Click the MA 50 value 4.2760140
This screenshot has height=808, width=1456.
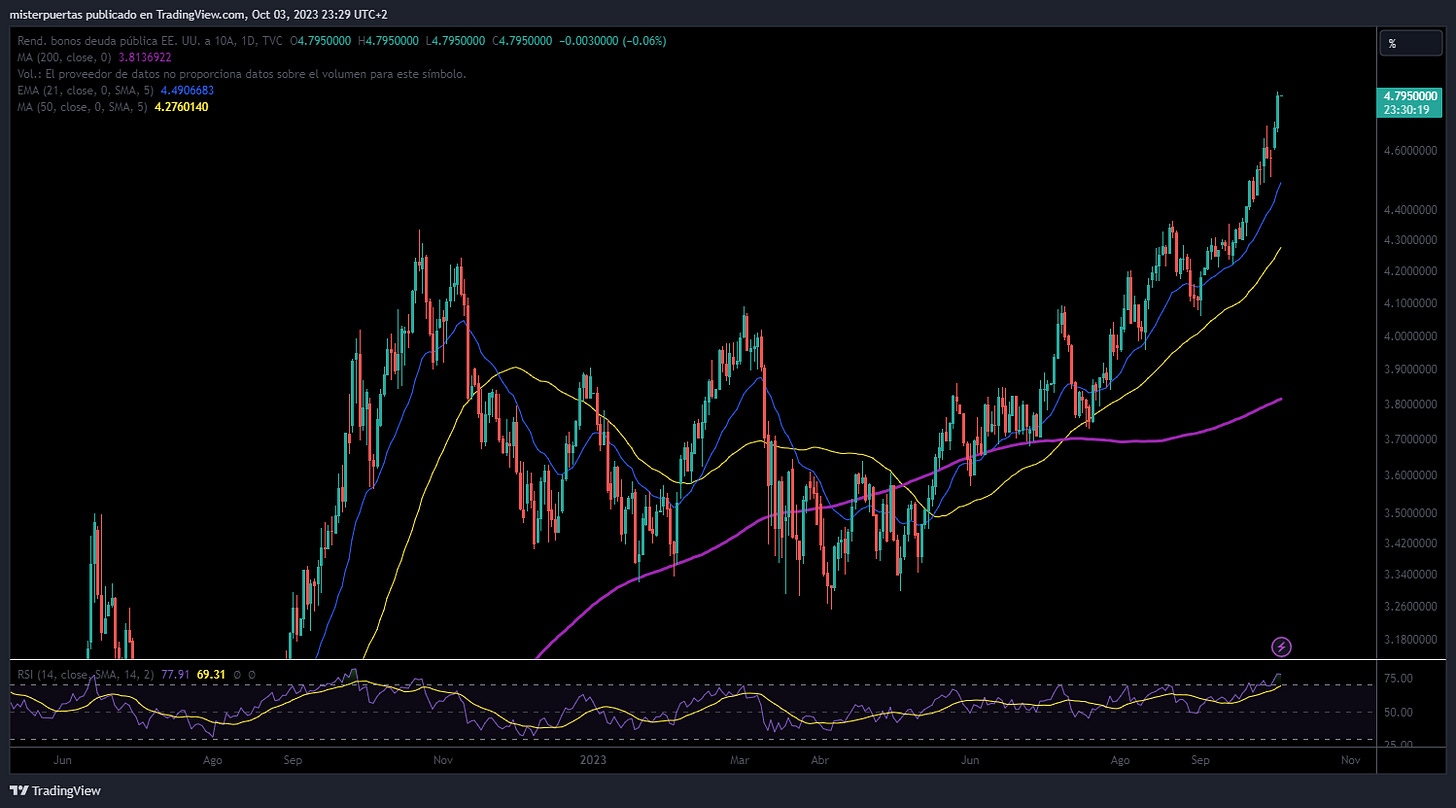tap(181, 106)
